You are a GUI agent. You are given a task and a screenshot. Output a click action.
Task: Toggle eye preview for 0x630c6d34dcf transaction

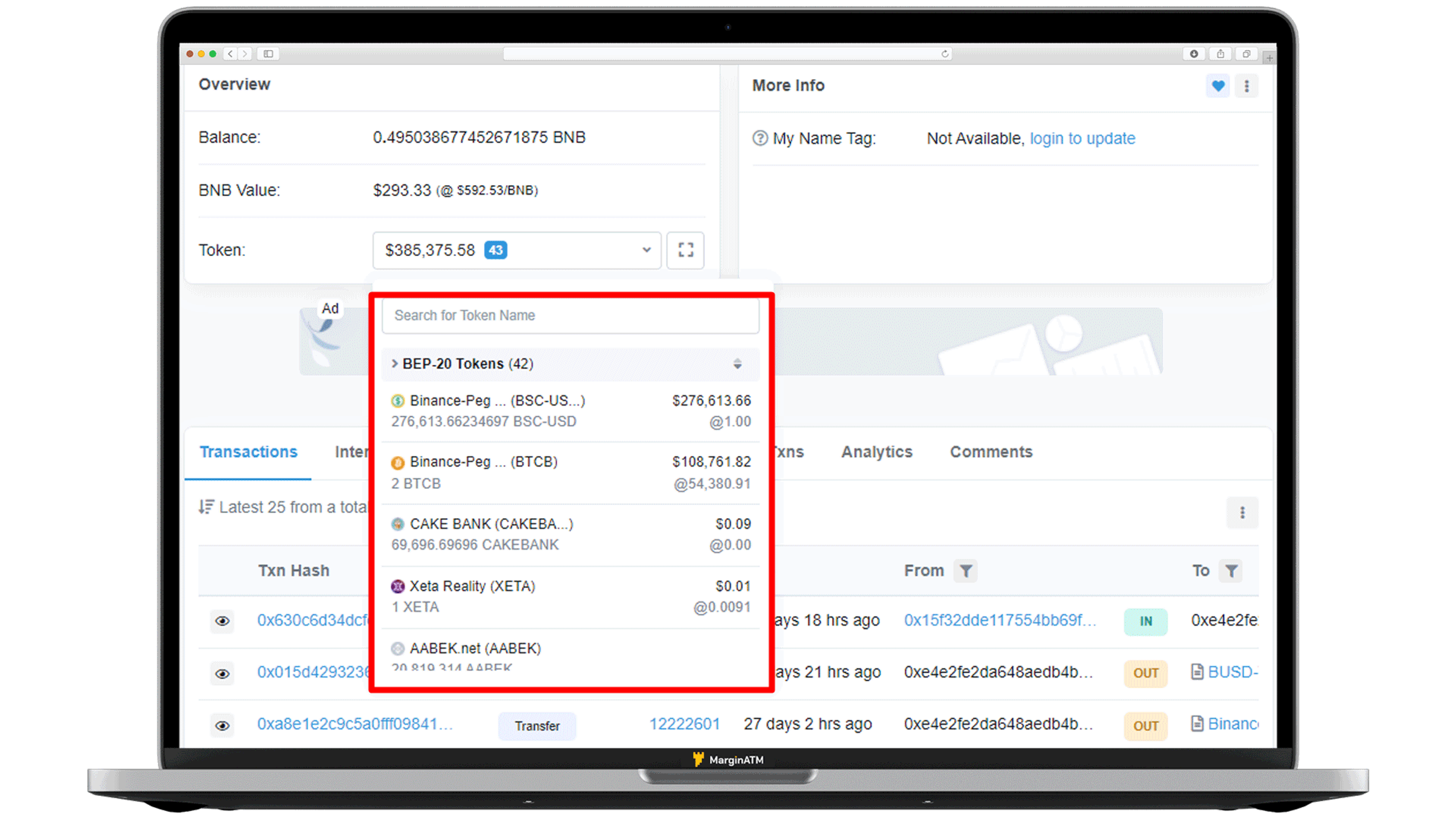222,621
